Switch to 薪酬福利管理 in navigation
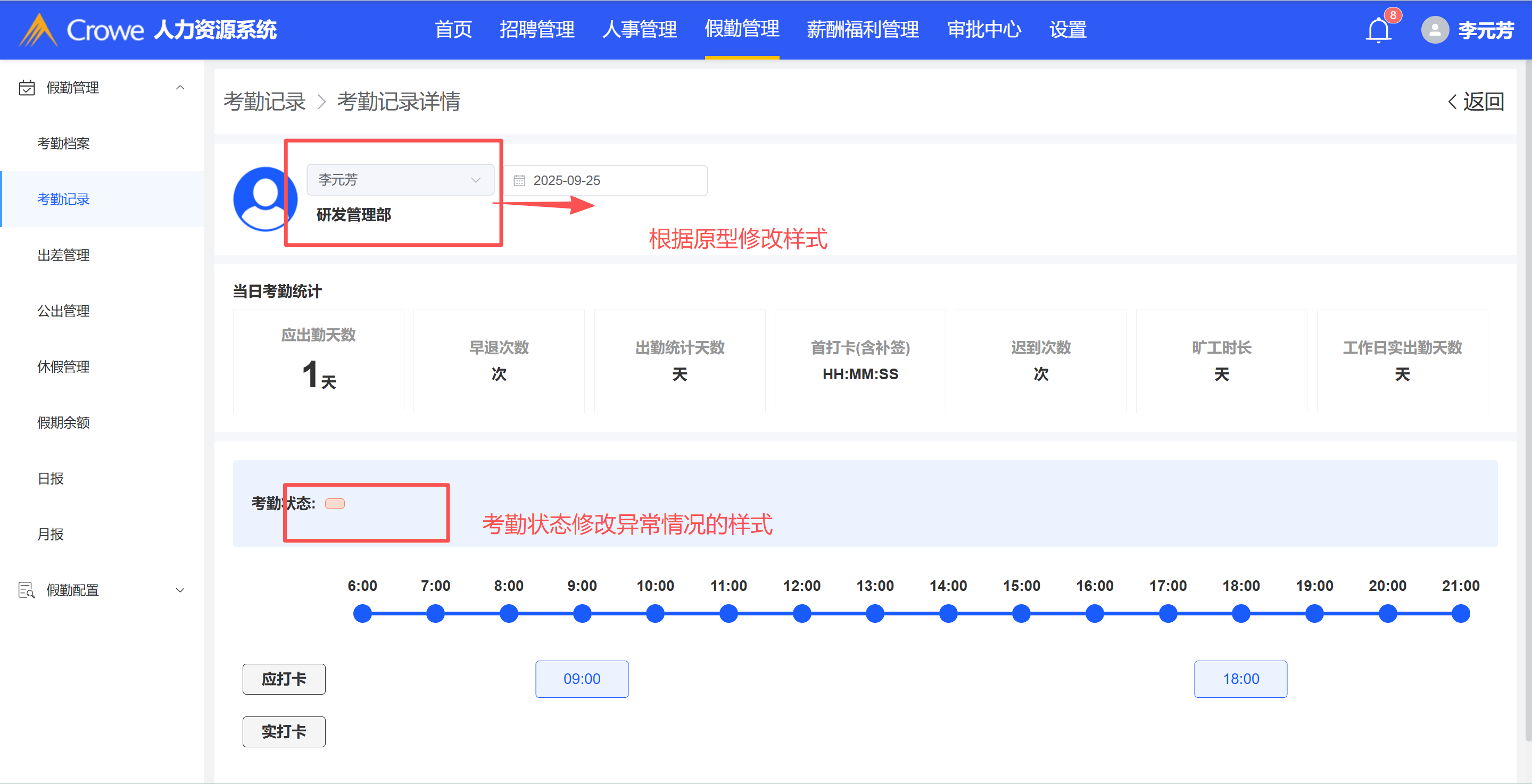This screenshot has height=784, width=1532. (x=863, y=30)
